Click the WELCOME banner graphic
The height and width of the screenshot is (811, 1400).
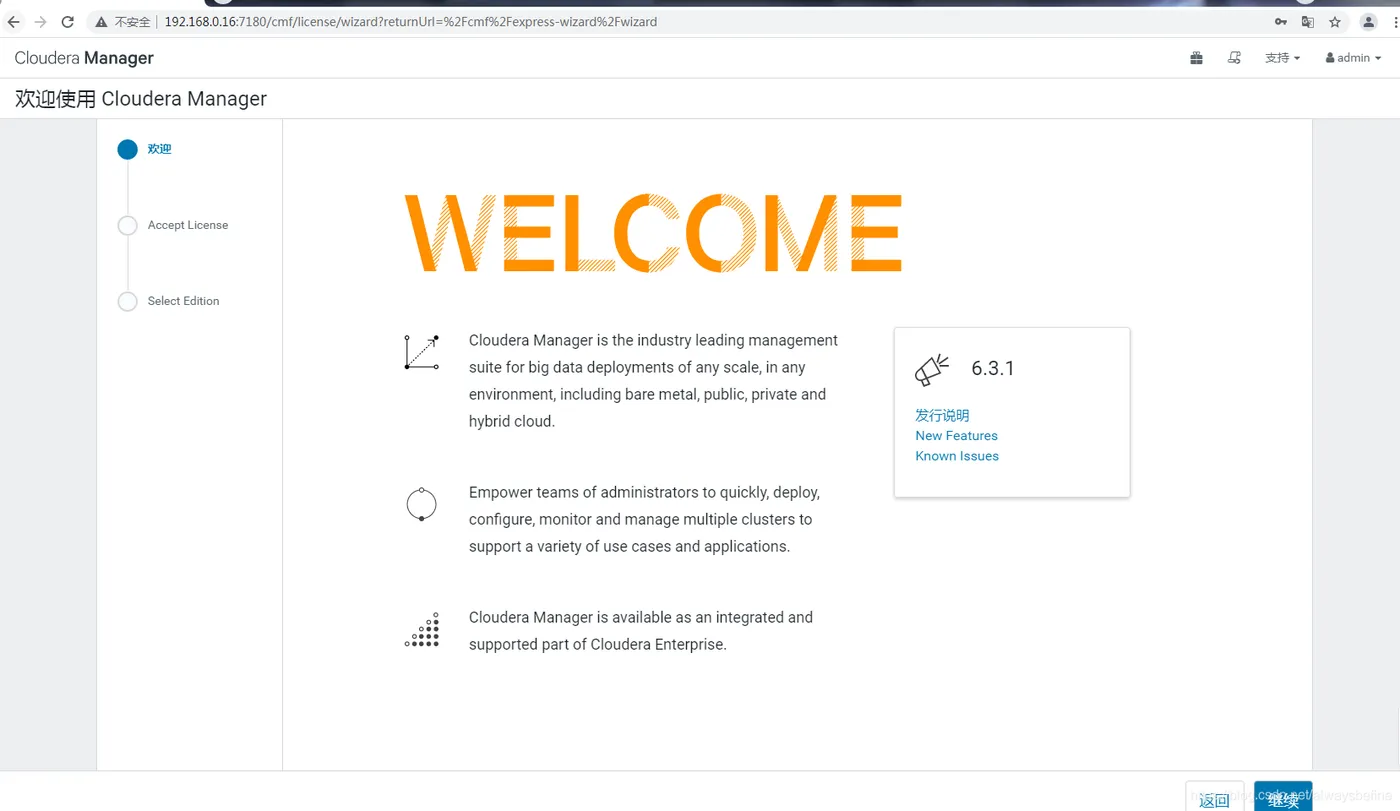click(653, 233)
